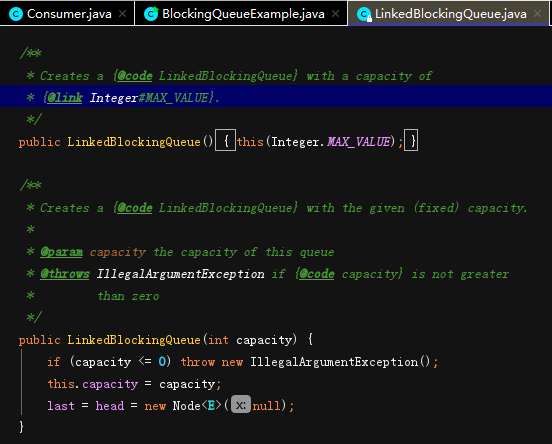Click the first @code tag in the top comment
This screenshot has height=444, width=552.
click(134, 76)
